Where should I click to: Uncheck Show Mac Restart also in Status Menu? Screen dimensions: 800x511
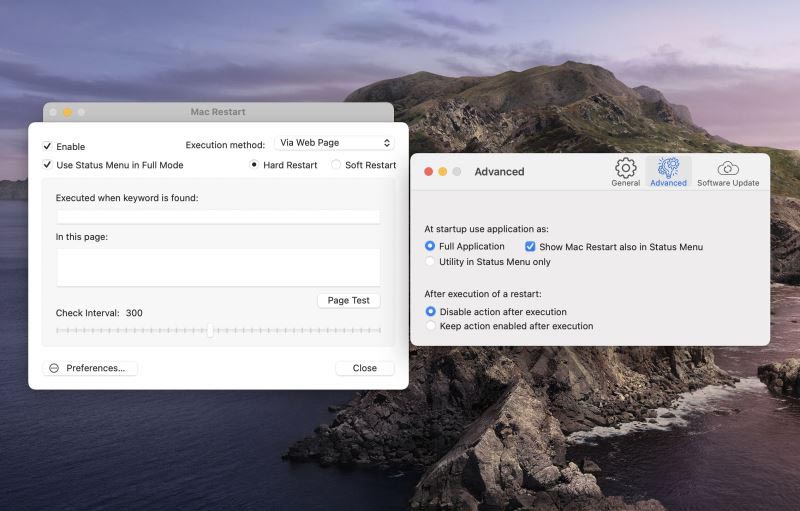(530, 247)
